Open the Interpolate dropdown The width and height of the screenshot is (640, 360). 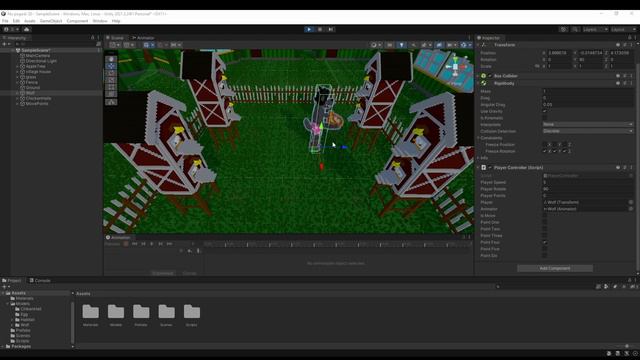pyautogui.click(x=588, y=124)
